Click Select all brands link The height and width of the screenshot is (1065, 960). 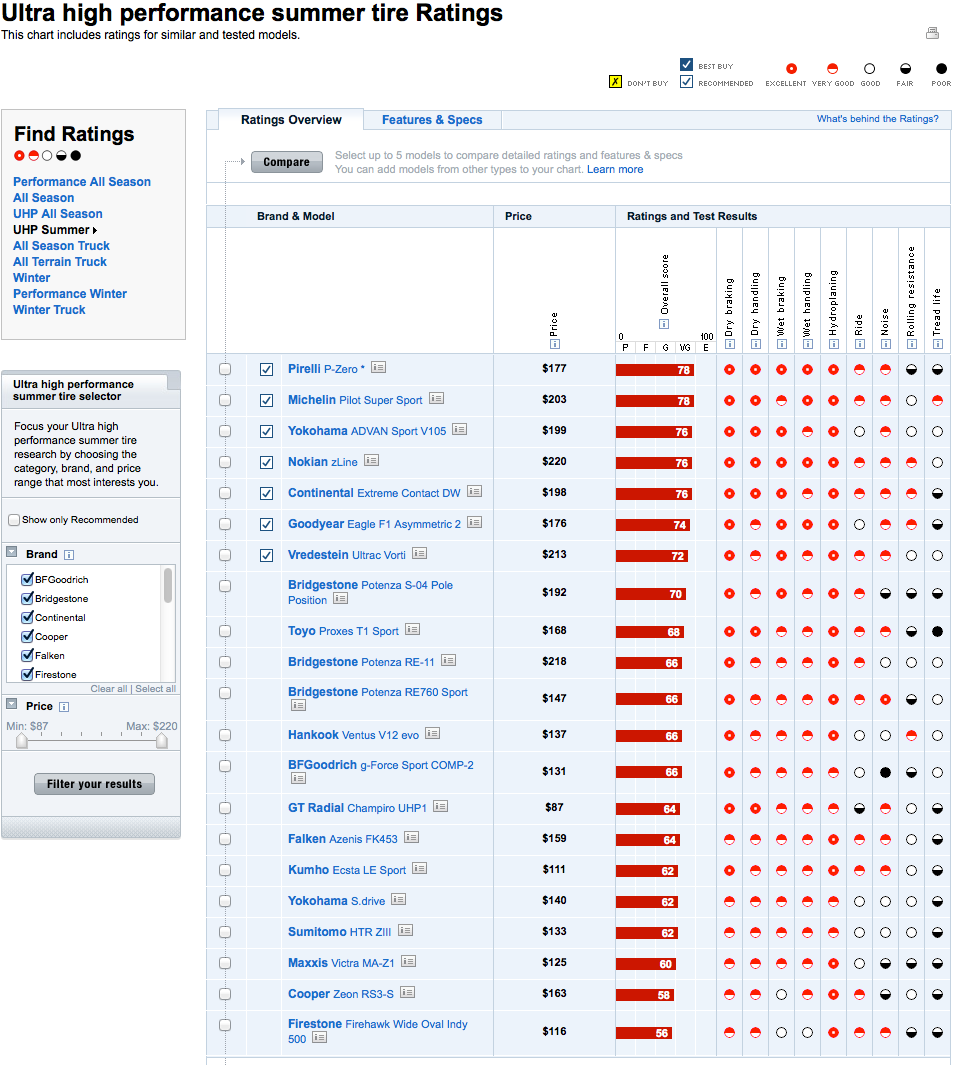156,689
